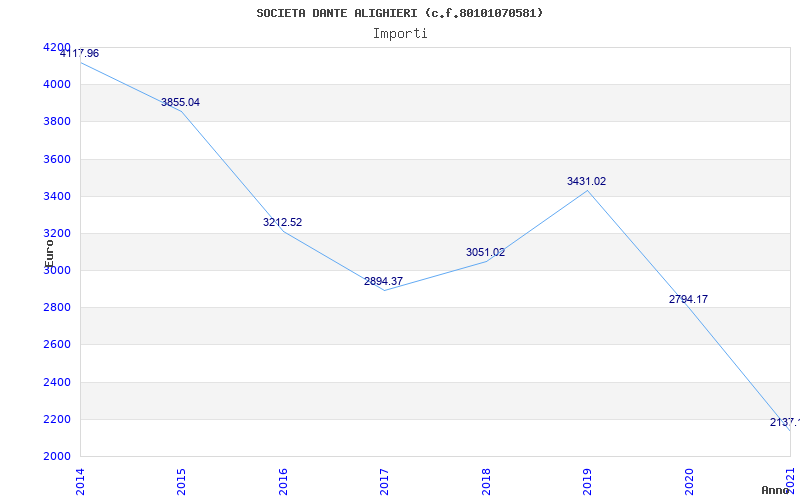Click the x-axis year 2015
Viewport: 800px width, 500px height.
coord(181,482)
